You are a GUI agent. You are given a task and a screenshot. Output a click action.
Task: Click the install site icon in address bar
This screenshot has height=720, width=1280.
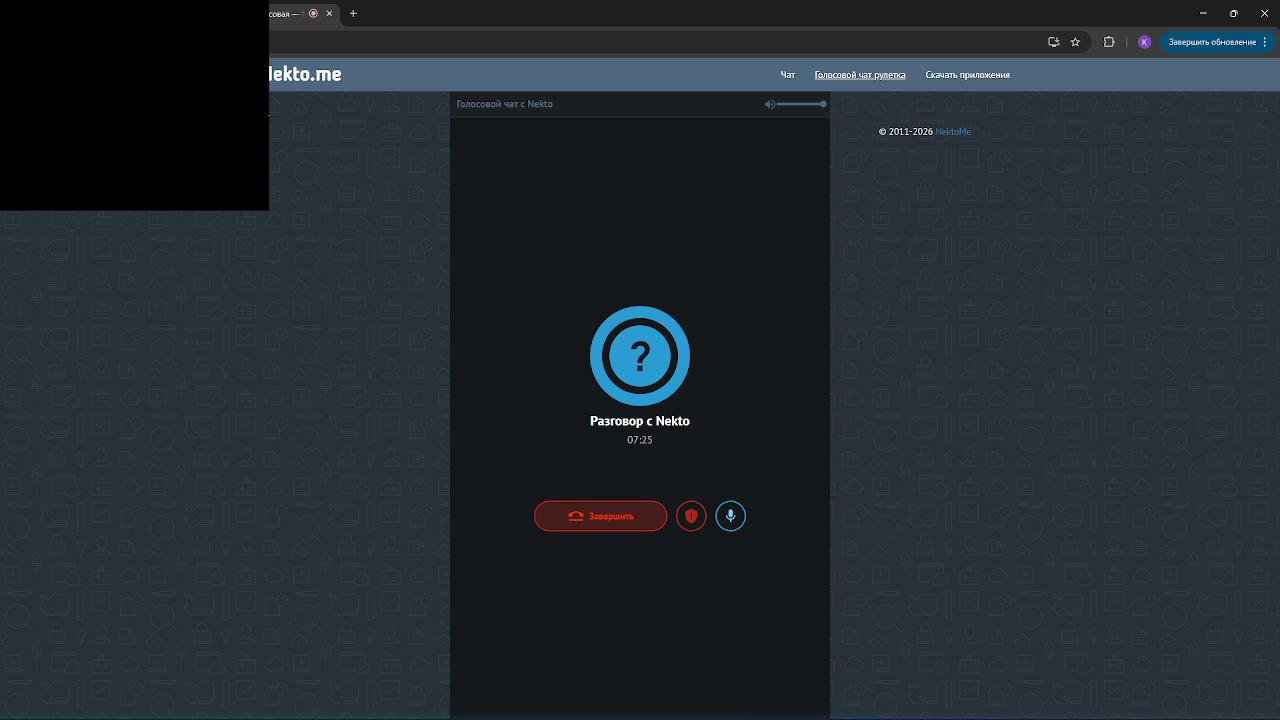(x=1054, y=42)
